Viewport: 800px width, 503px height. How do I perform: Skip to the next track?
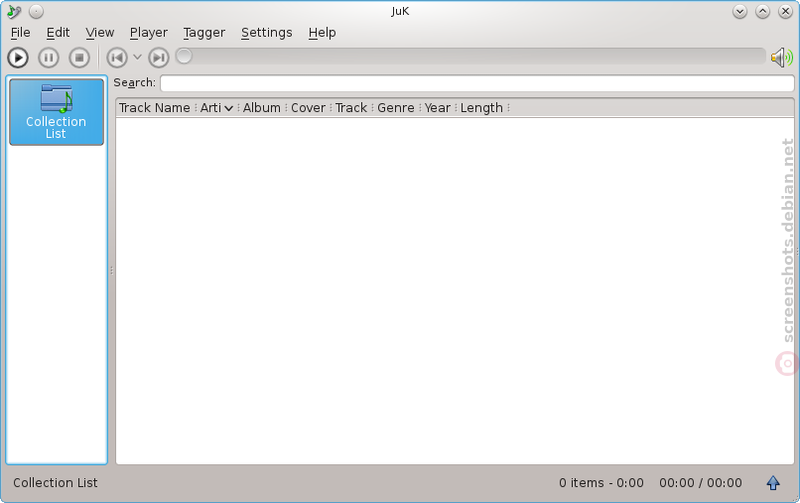159,58
